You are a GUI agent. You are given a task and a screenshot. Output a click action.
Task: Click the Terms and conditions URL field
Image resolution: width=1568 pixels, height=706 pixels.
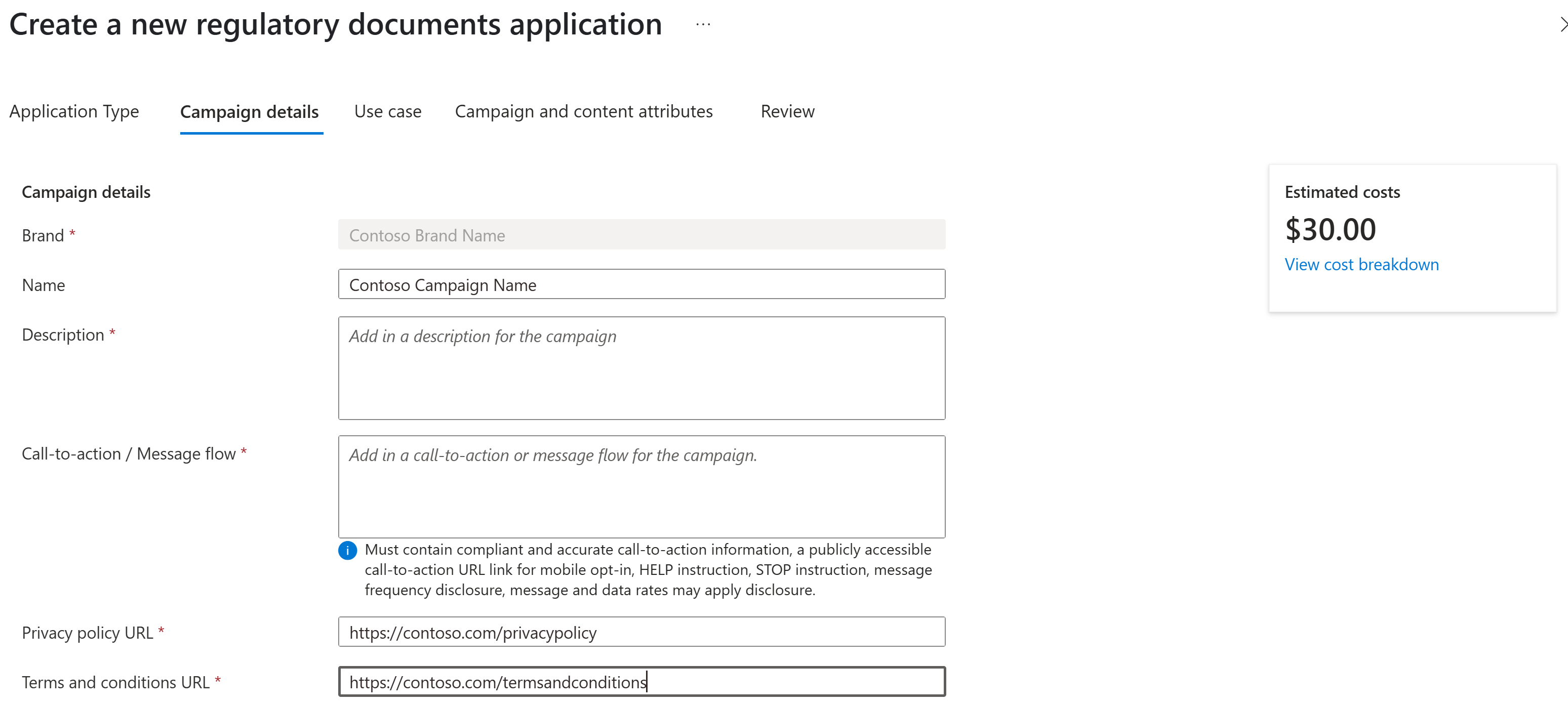coord(641,682)
